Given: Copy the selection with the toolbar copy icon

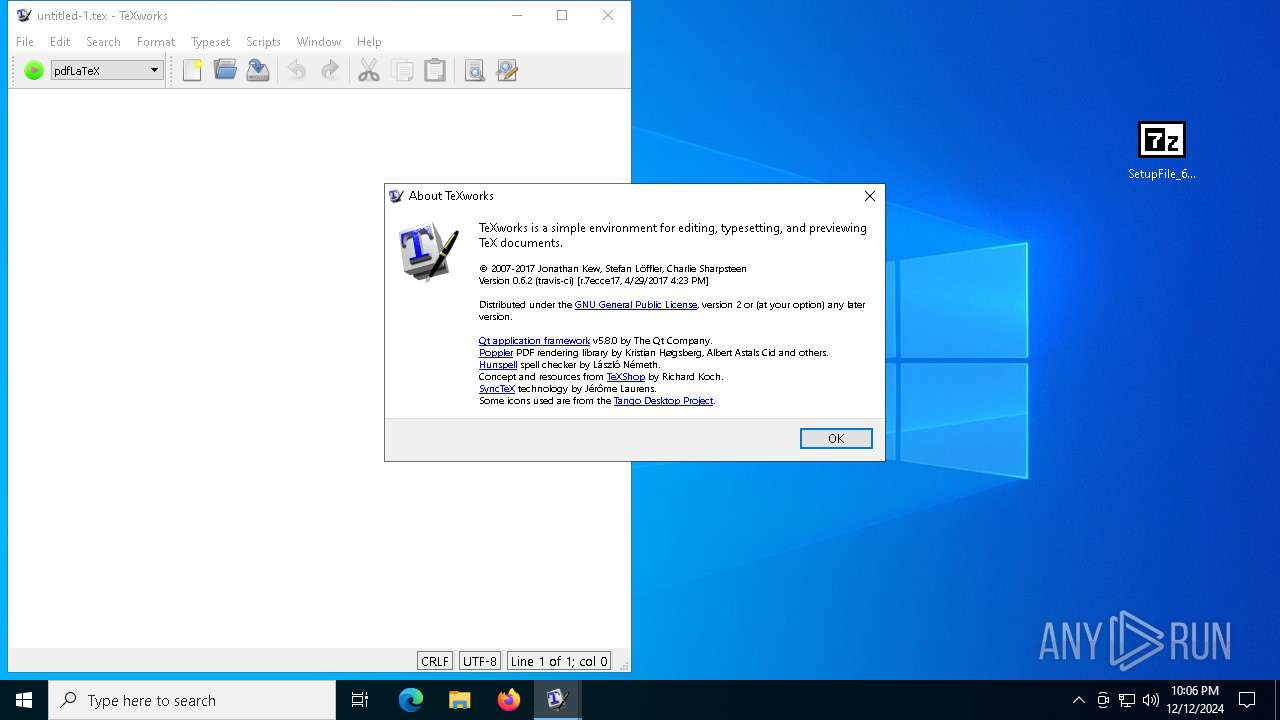Looking at the screenshot, I should (x=402, y=70).
